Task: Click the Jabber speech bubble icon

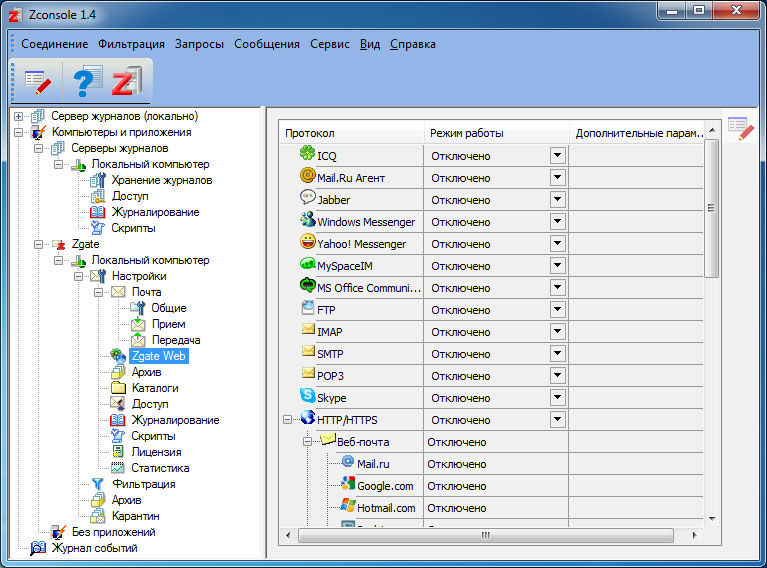Action: click(x=307, y=197)
